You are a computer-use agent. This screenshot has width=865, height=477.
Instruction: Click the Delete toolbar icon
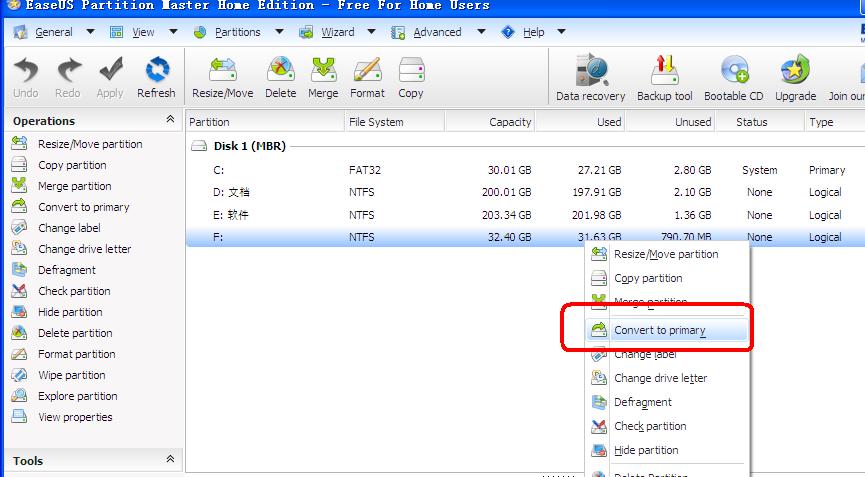281,71
